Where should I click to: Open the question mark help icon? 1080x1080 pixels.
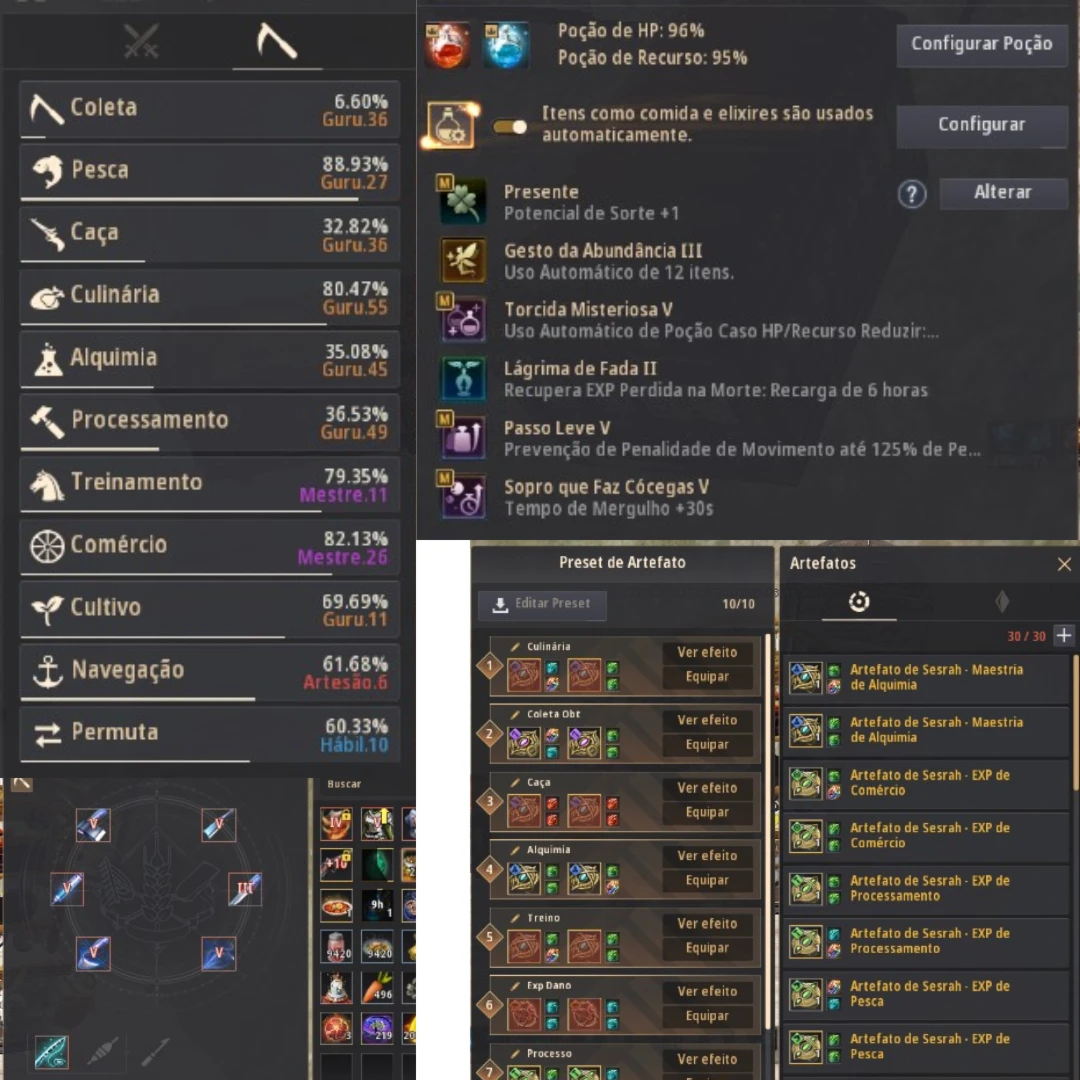pyautogui.click(x=911, y=194)
